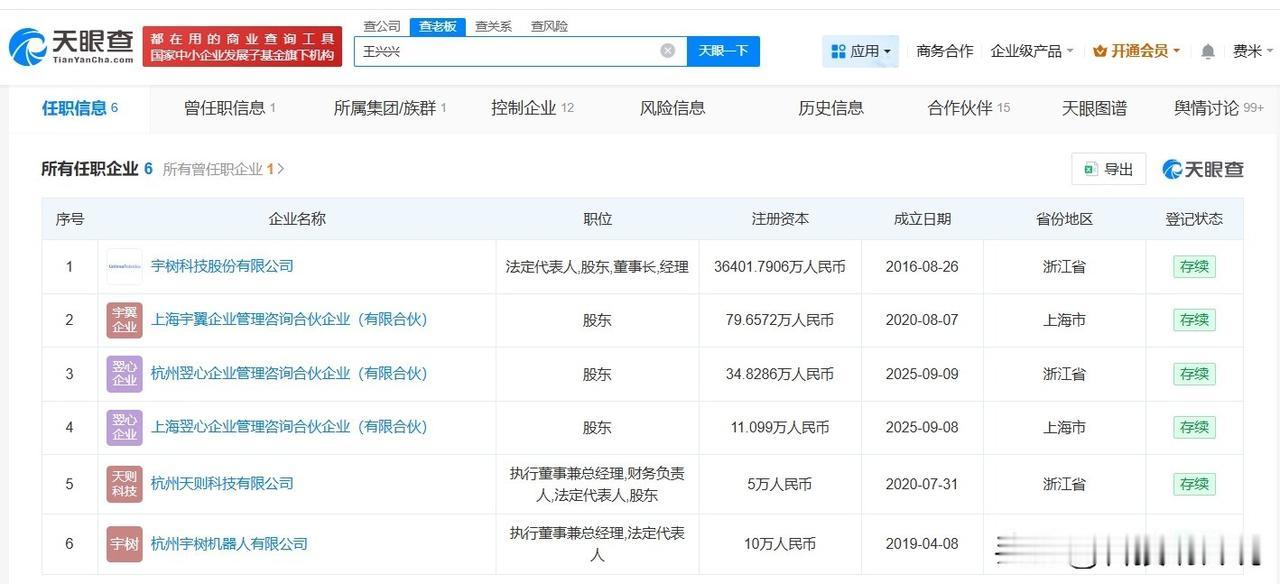The height and width of the screenshot is (584, 1280).
Task: Open the 费米 user account dropdown
Action: [x=1252, y=51]
